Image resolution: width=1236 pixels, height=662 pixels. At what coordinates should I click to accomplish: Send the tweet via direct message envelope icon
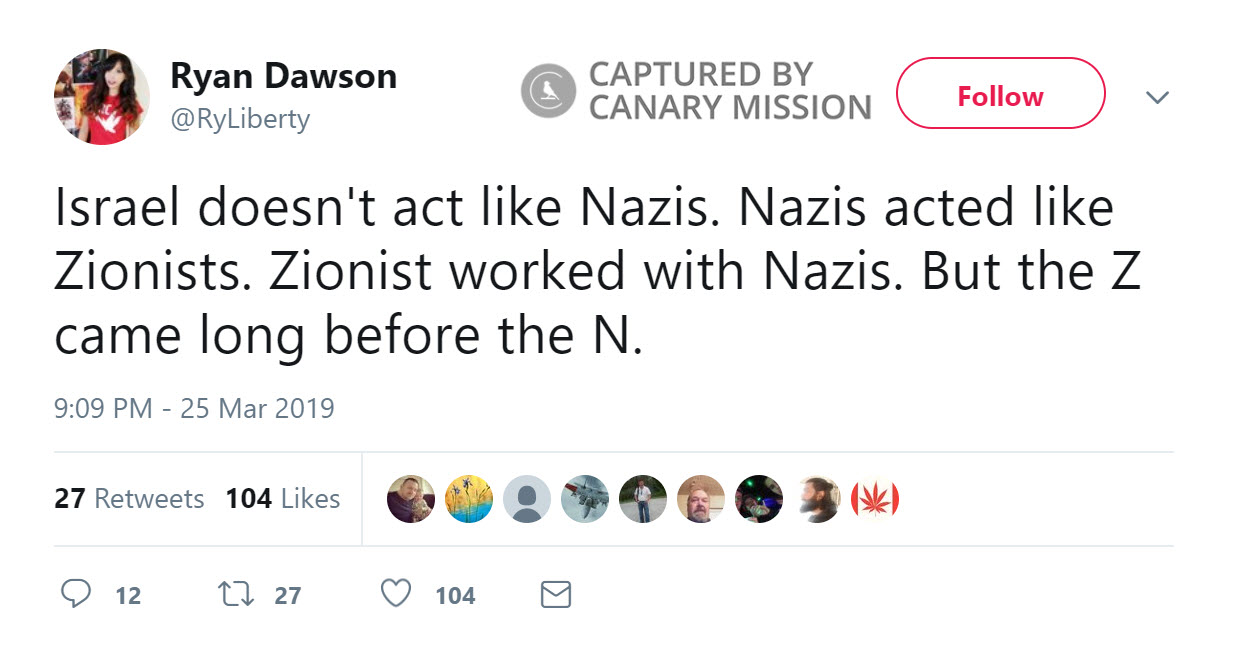tap(554, 594)
